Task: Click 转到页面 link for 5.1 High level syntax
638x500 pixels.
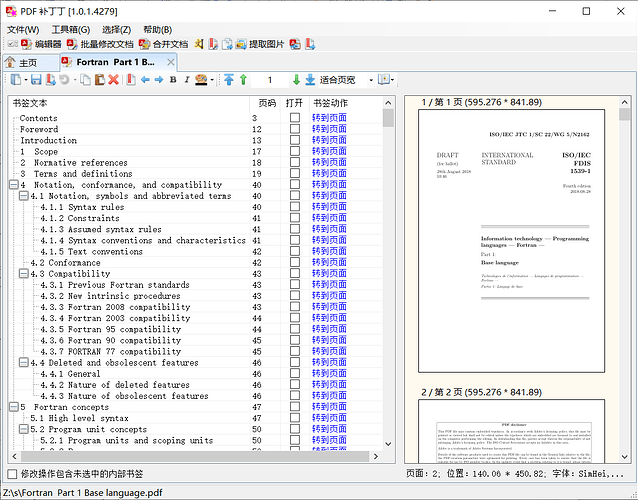Action: (x=329, y=418)
